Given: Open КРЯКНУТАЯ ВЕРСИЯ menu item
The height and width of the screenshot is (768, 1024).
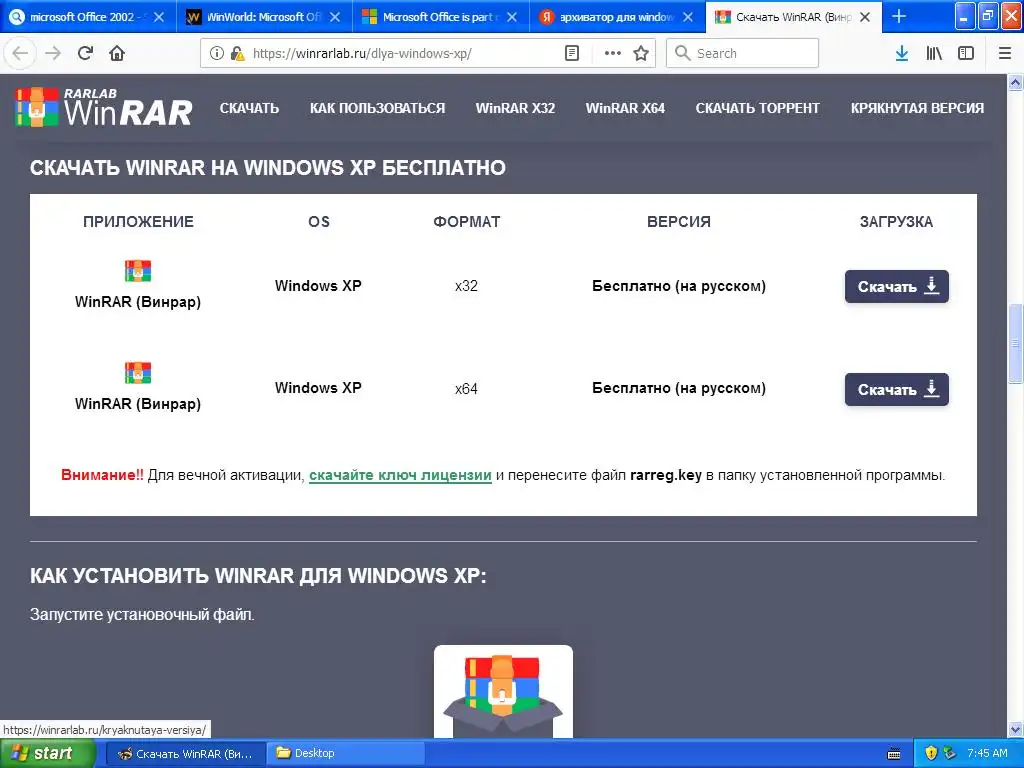Looking at the screenshot, I should [x=917, y=108].
